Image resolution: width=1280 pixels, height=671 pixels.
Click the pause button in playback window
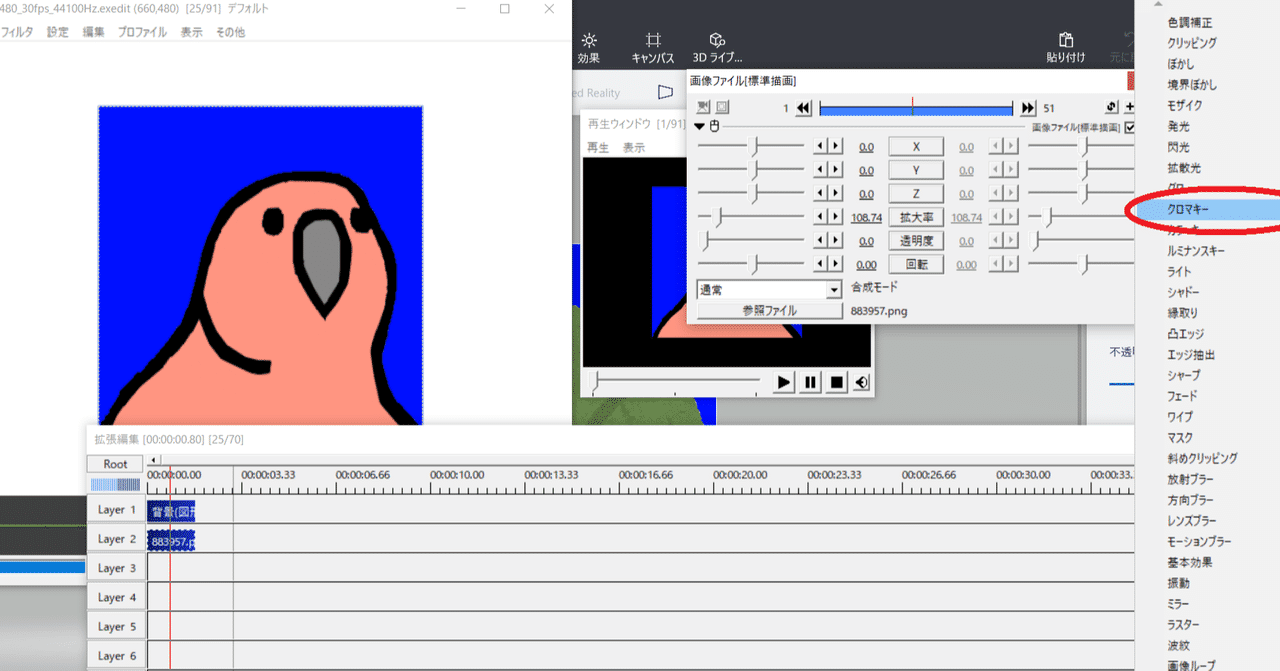click(x=810, y=382)
